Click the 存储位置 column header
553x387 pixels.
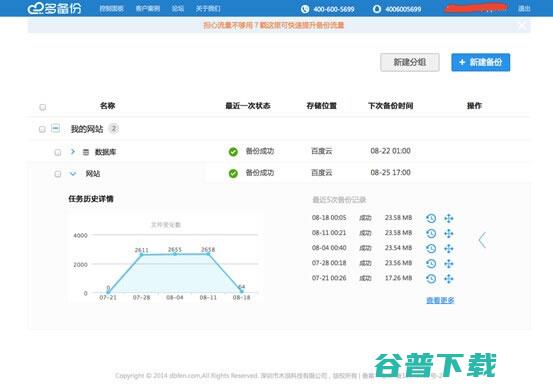point(322,106)
